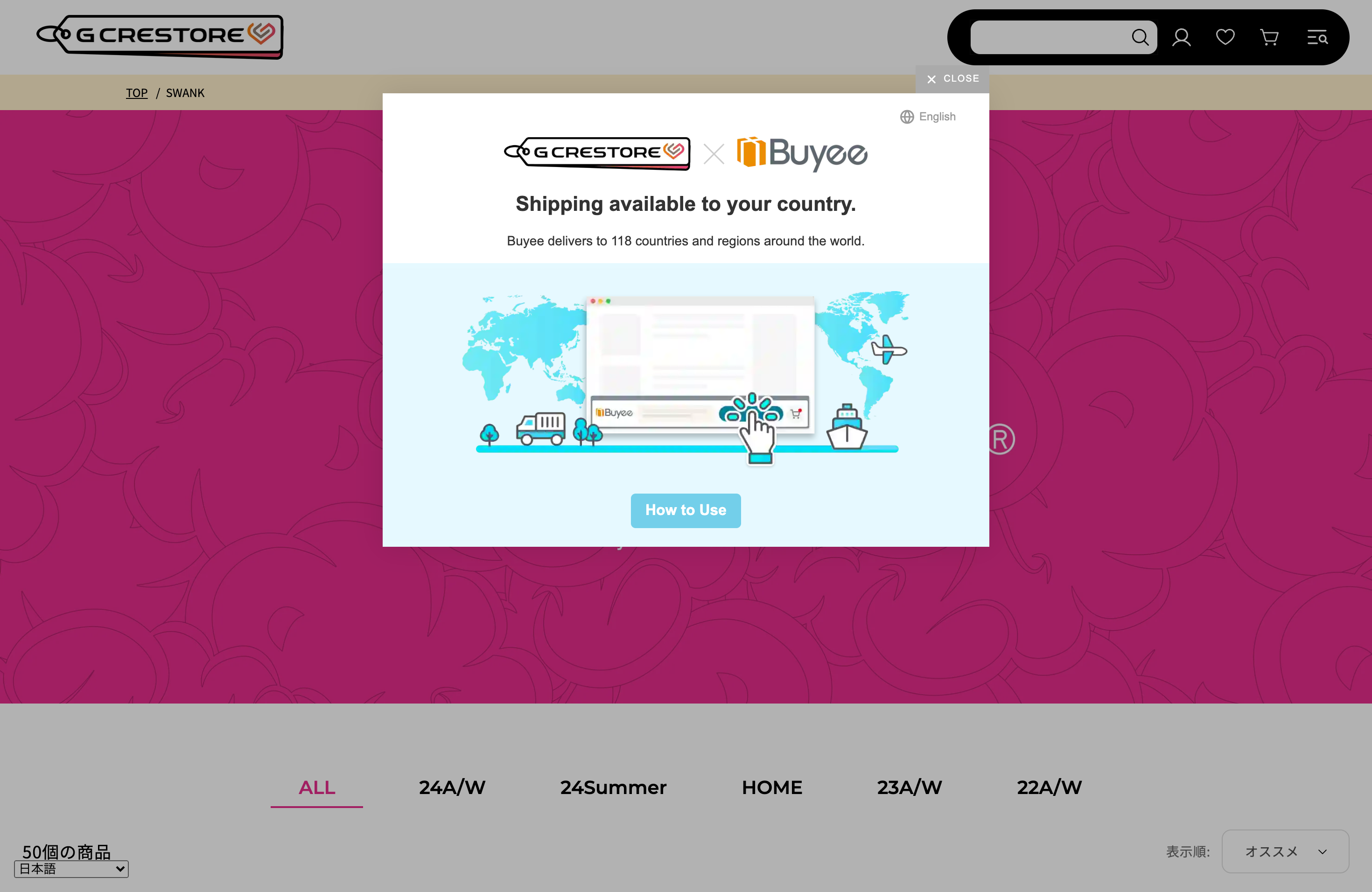Switch to the 22A/W tab
The height and width of the screenshot is (892, 1372).
pos(1049,787)
